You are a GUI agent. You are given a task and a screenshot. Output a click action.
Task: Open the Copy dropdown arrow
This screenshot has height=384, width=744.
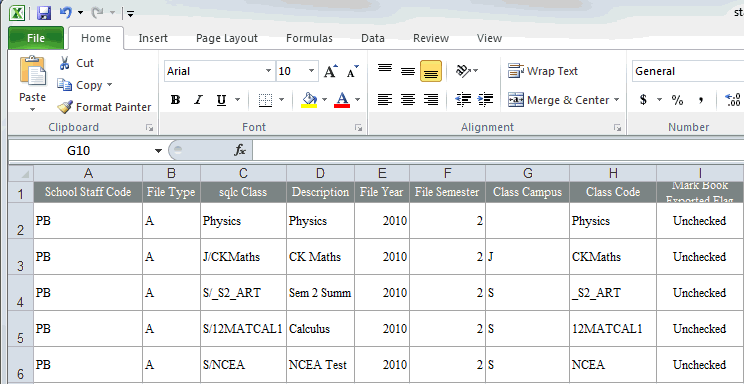coord(110,85)
